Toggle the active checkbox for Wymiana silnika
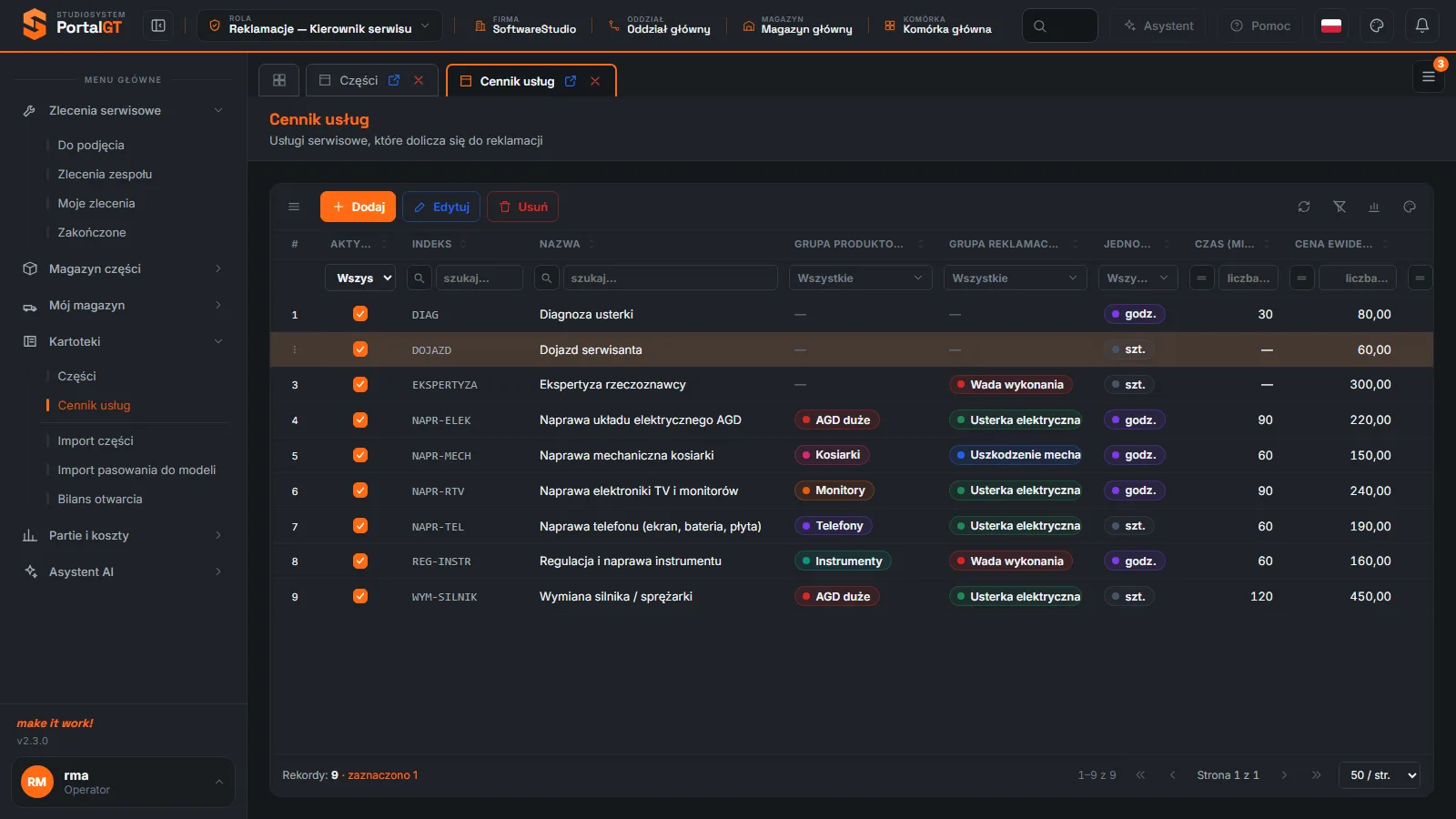1456x819 pixels. tap(360, 596)
